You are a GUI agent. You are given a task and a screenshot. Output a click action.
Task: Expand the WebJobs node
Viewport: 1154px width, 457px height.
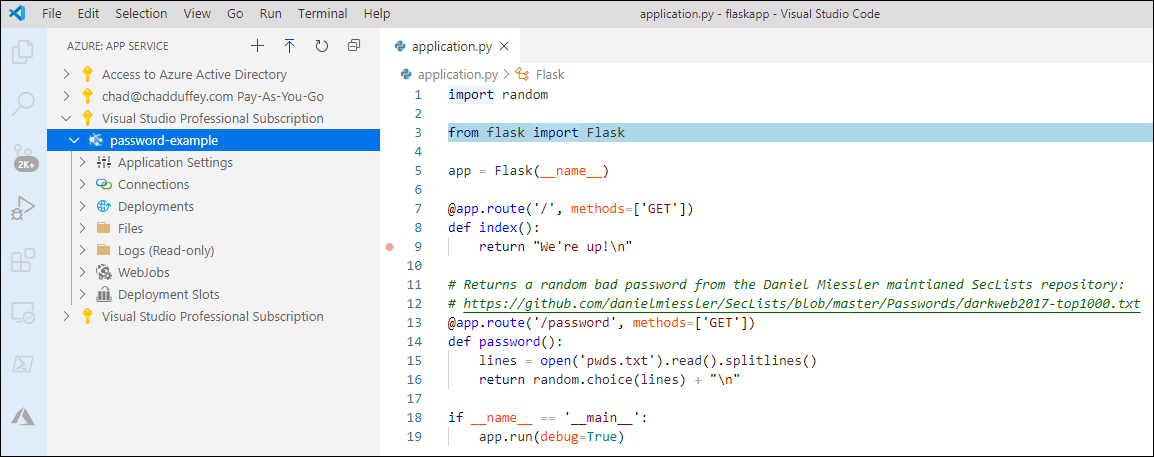(82, 272)
